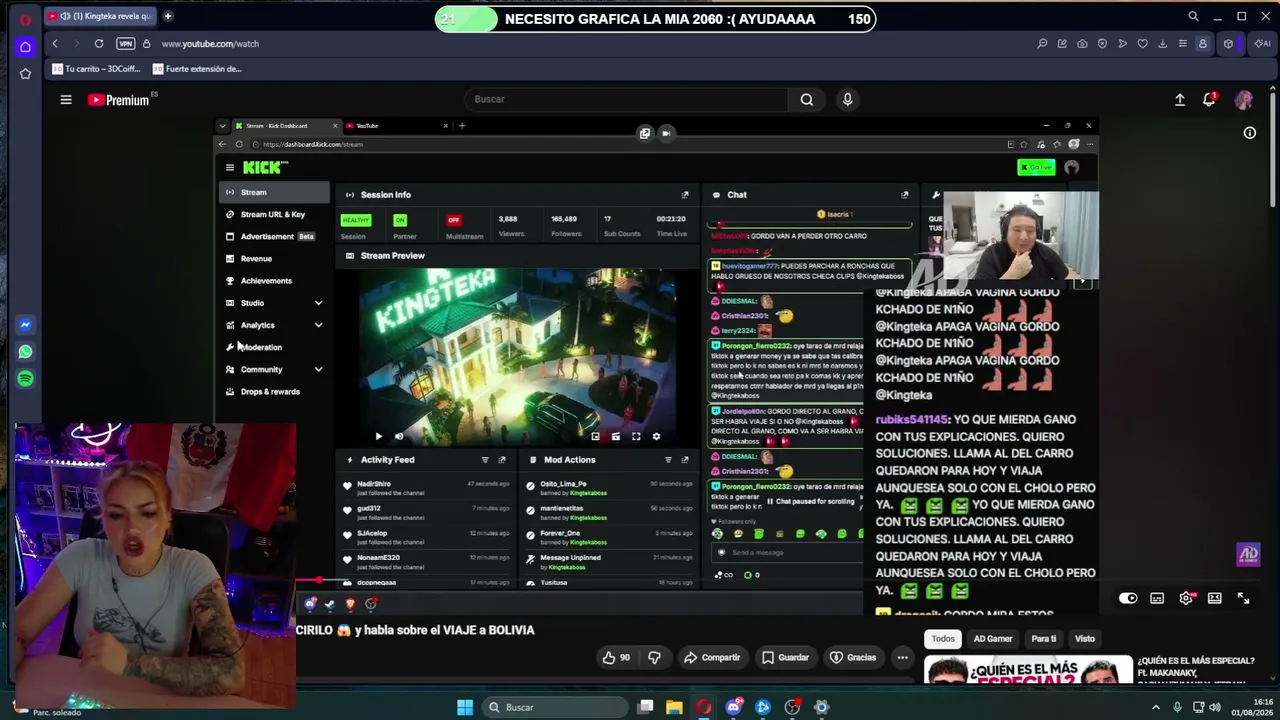This screenshot has width=1280, height=720.
Task: Open Opera AI assistant button
Action: 1262,44
